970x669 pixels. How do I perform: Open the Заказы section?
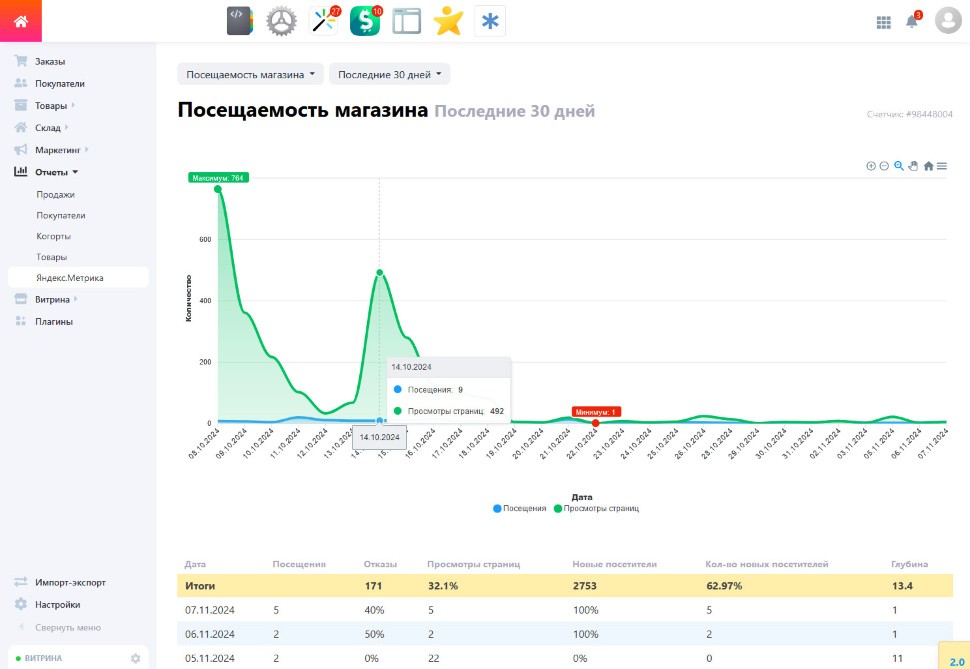[49, 61]
